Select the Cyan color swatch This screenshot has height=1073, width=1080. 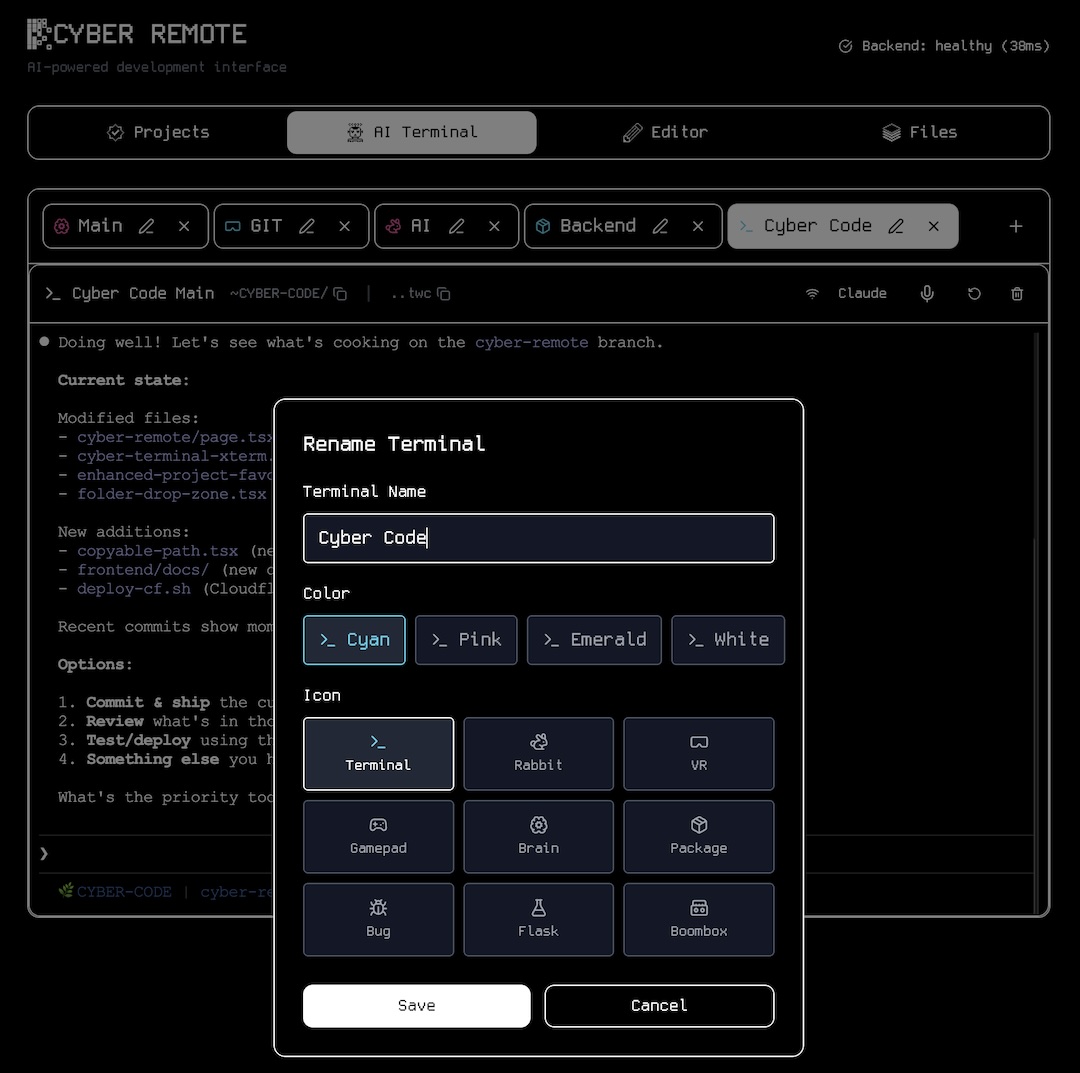tap(354, 640)
